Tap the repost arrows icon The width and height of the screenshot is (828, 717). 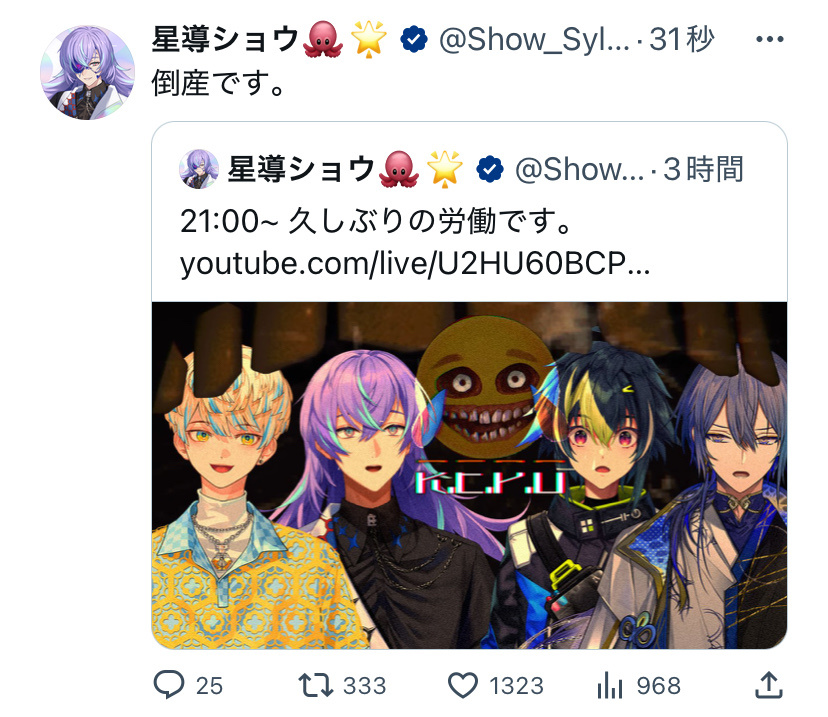coord(315,685)
